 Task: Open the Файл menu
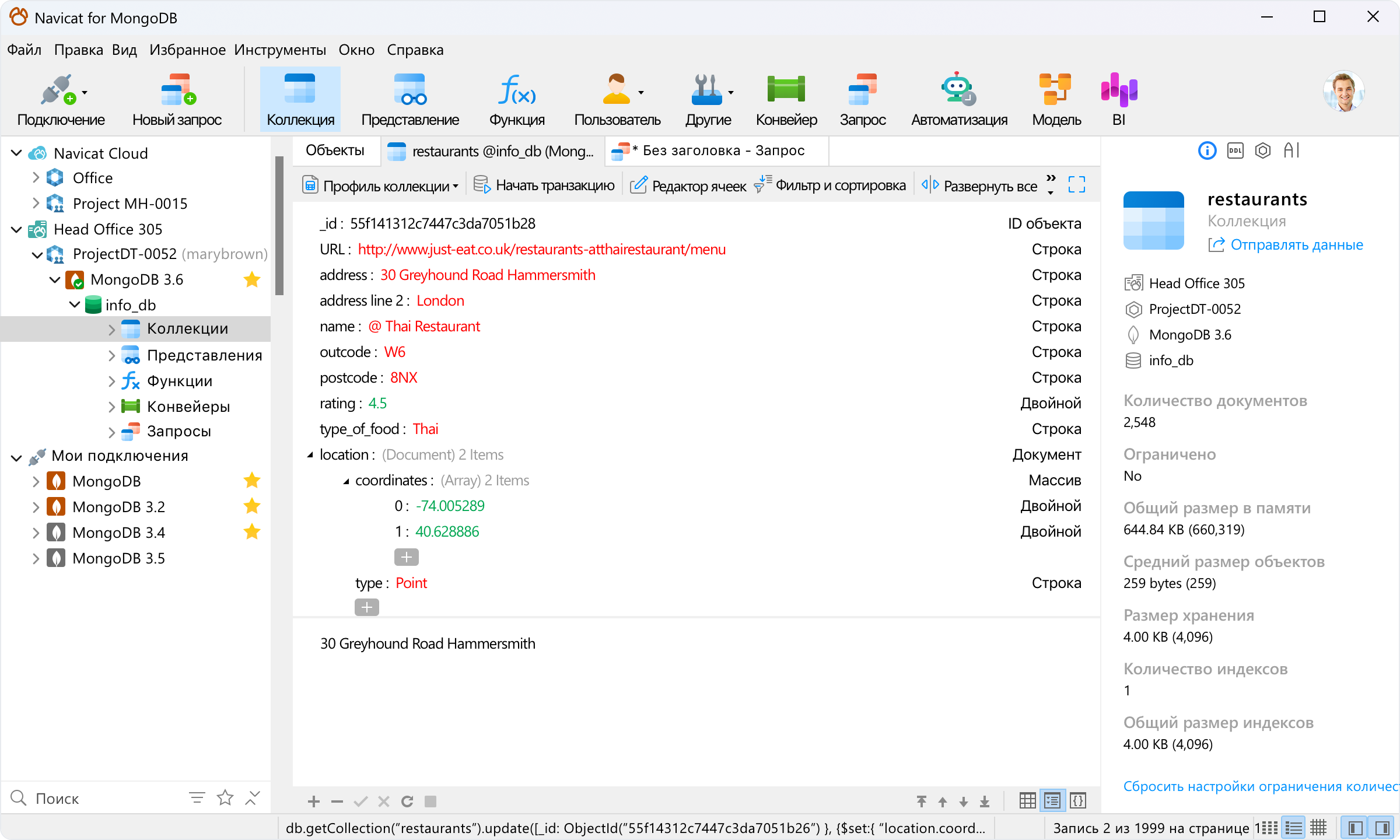[24, 50]
